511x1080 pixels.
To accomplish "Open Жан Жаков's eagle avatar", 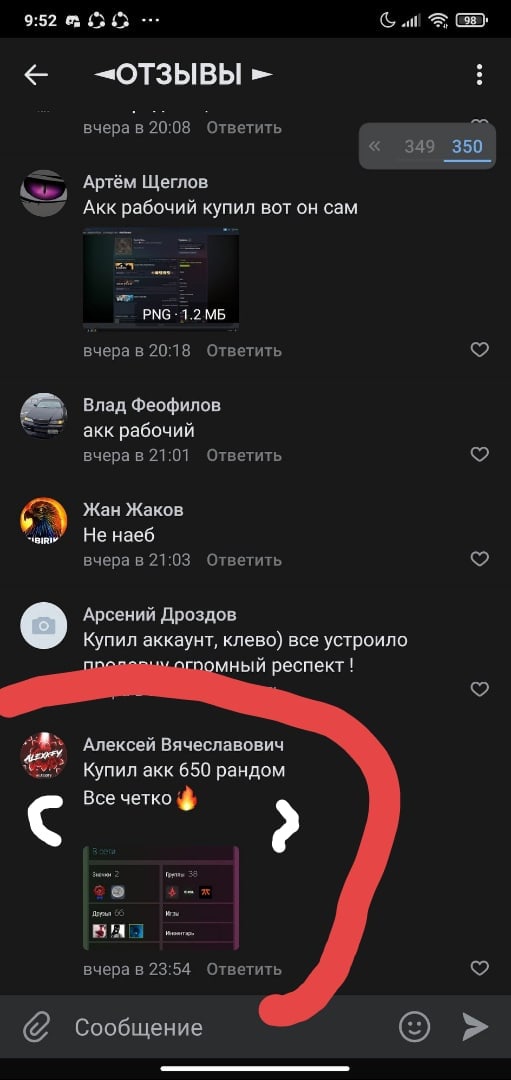I will click(43, 521).
